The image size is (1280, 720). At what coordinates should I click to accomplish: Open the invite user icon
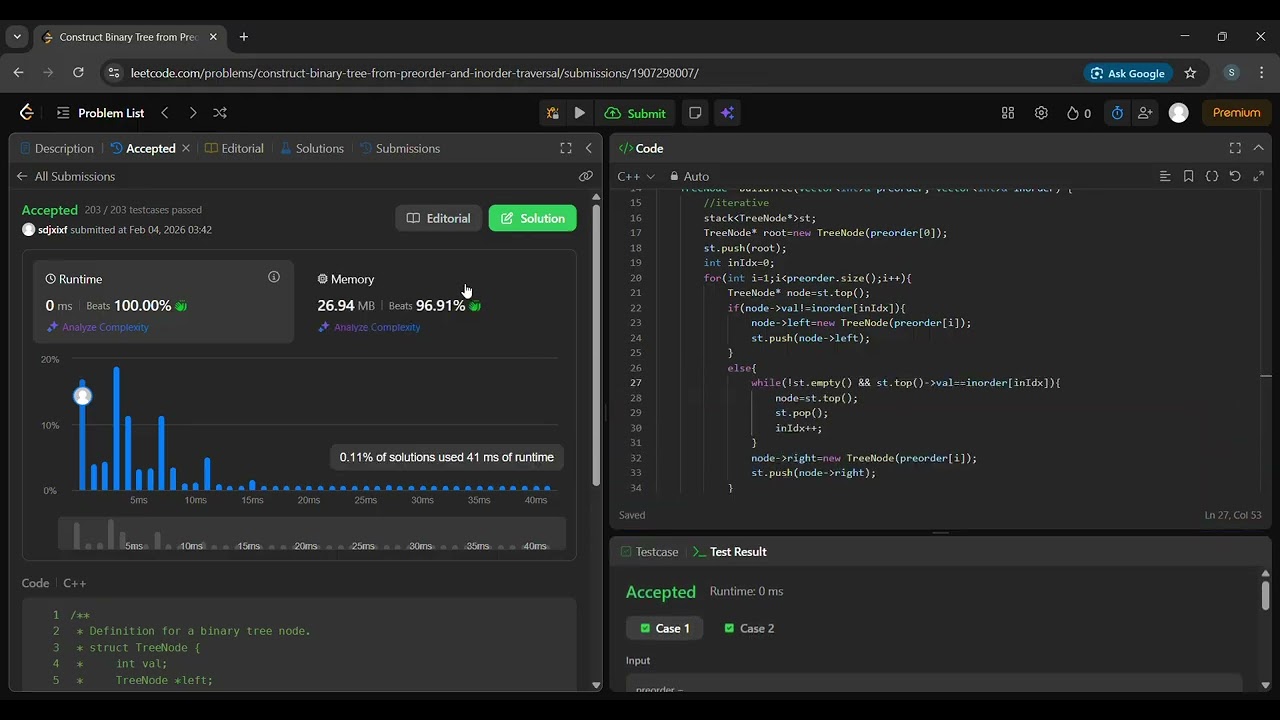(1145, 113)
